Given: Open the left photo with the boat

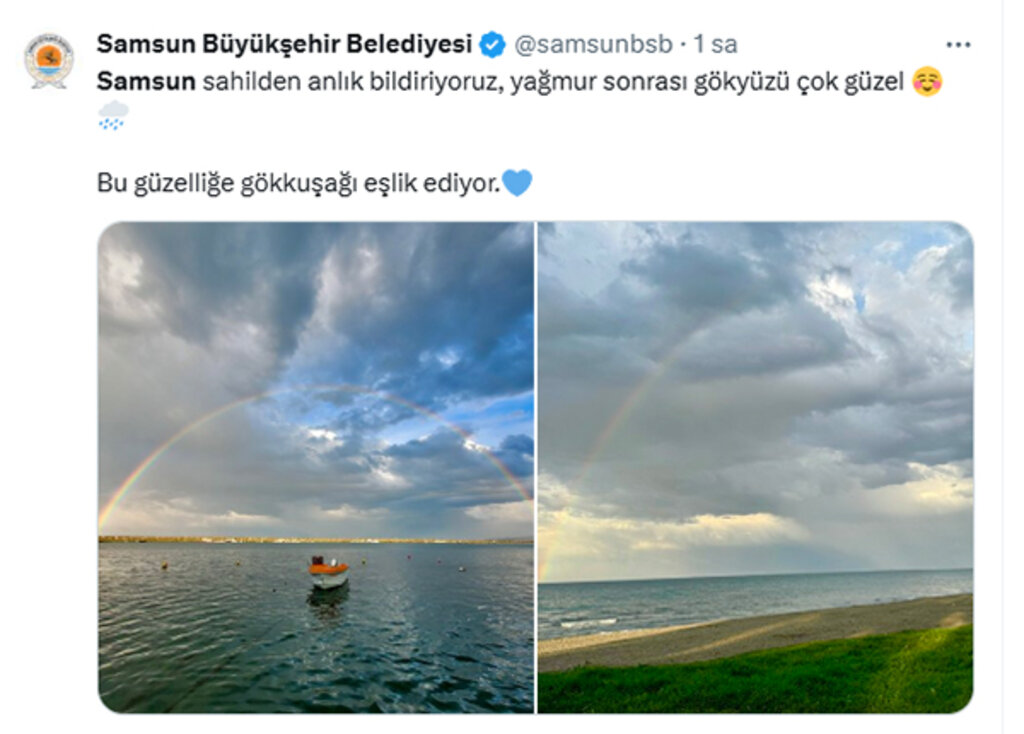Looking at the screenshot, I should (x=316, y=467).
